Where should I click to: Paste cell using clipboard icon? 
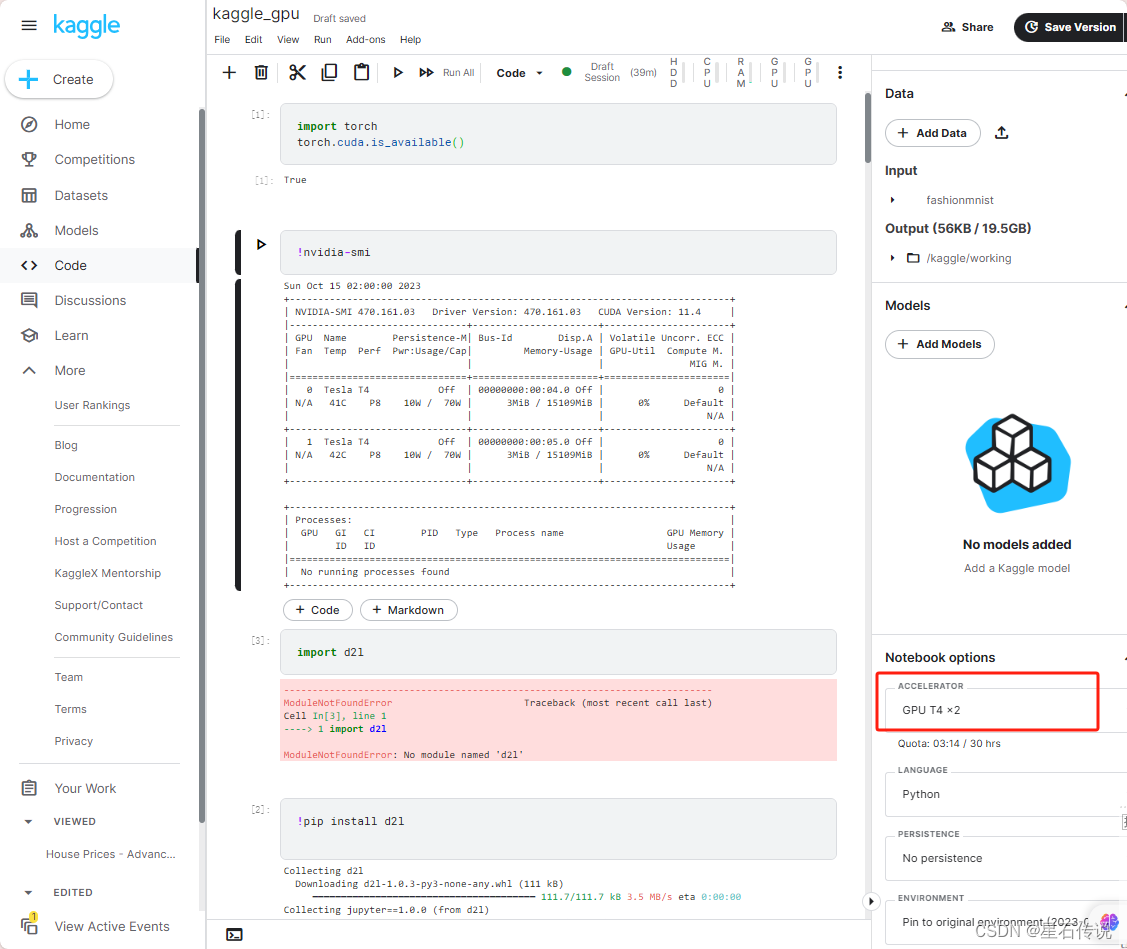pos(362,73)
